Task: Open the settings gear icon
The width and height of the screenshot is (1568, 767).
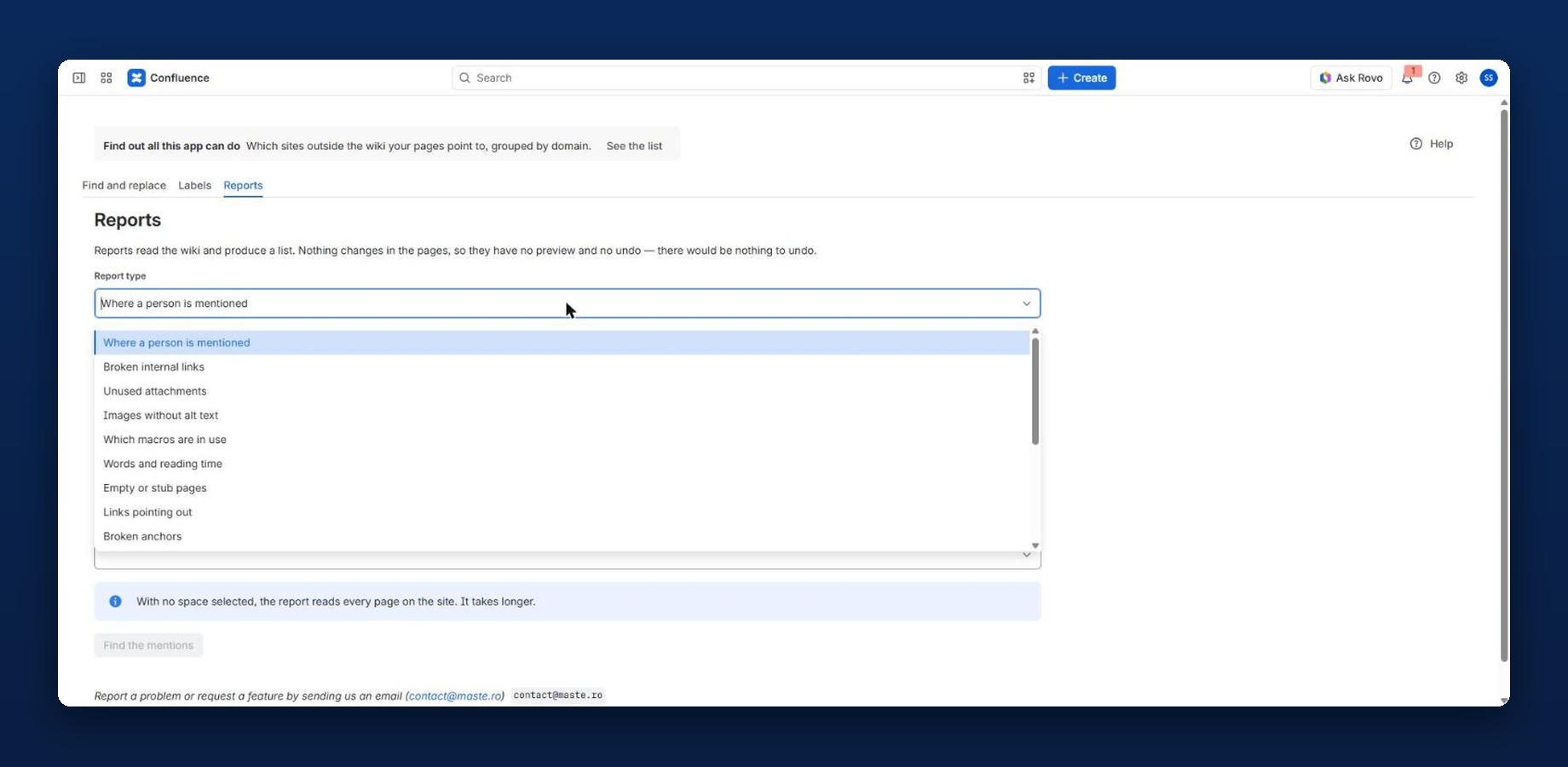Action: pyautogui.click(x=1461, y=78)
